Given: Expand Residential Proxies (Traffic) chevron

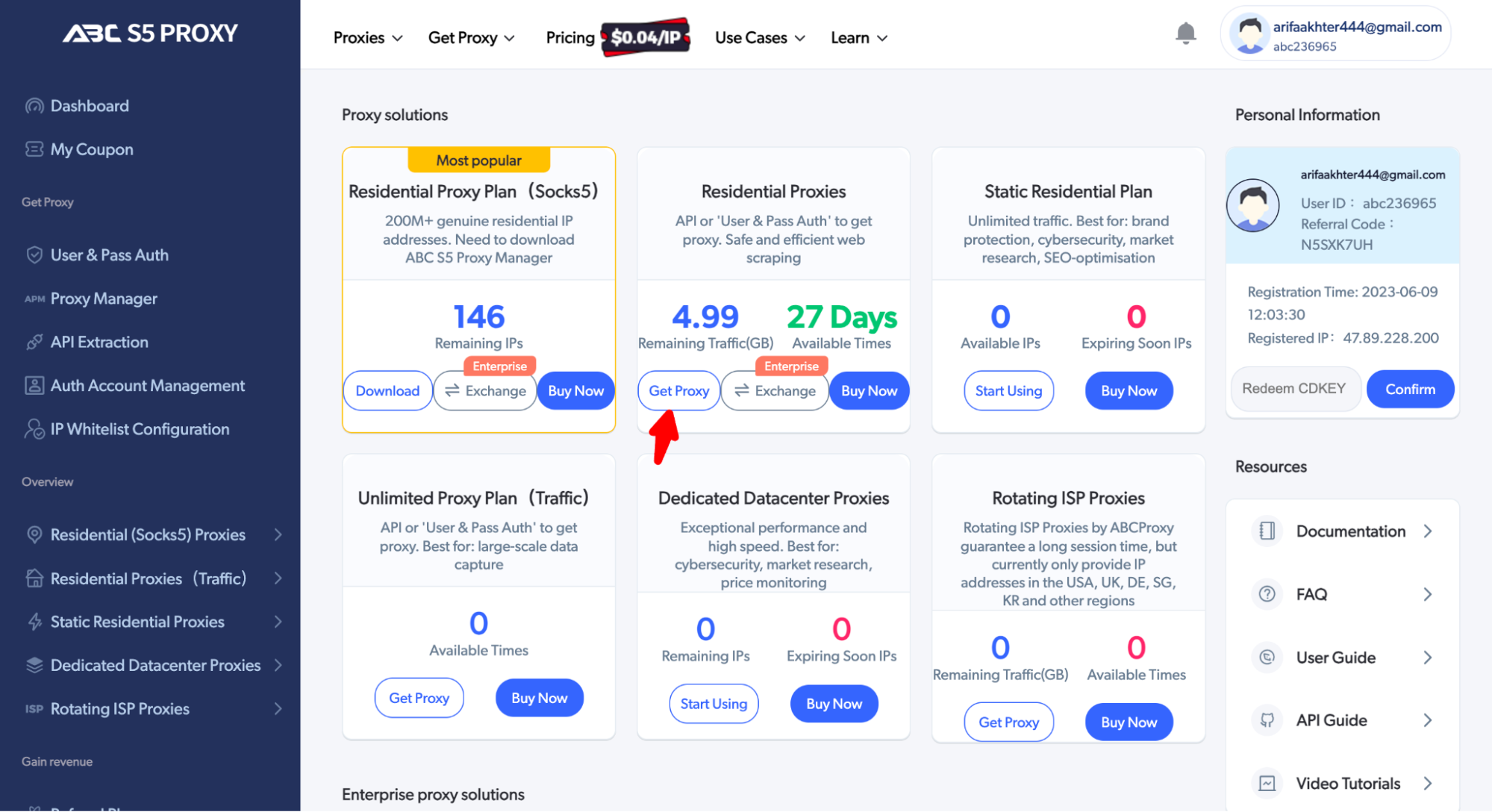Looking at the screenshot, I should (x=278, y=578).
